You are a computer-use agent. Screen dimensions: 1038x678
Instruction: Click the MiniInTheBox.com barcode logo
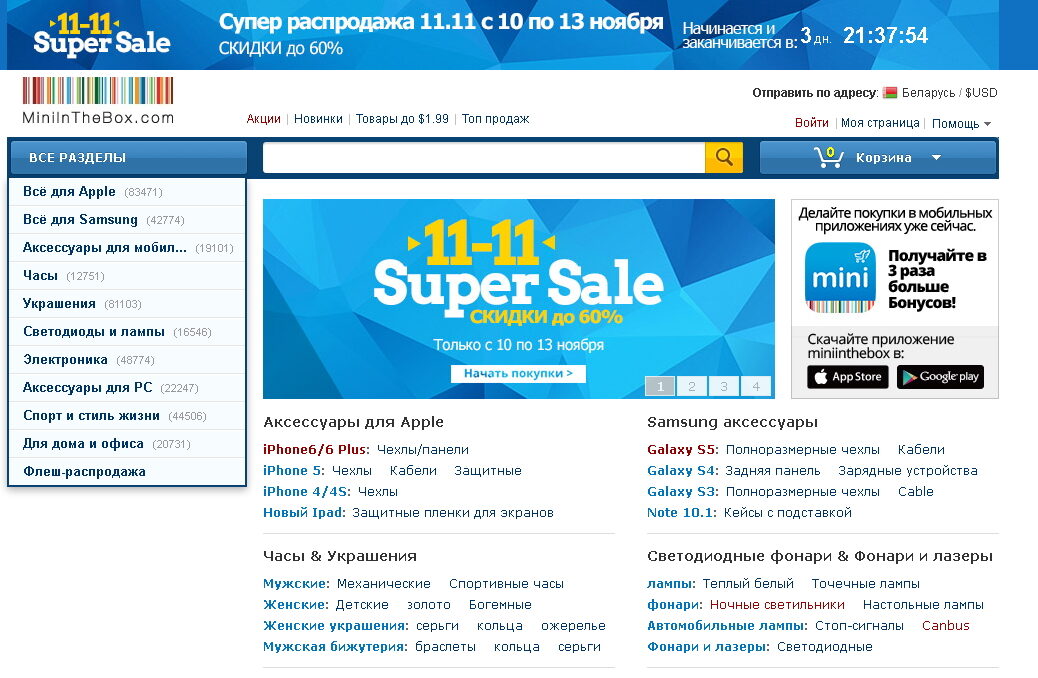[x=98, y=101]
